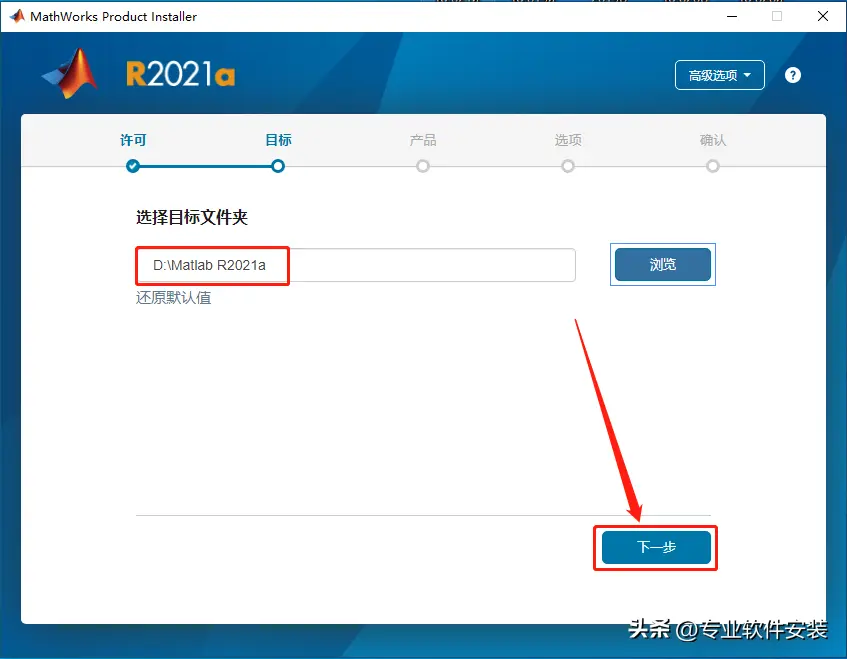
Task: Click the 浏览 button
Action: 663,265
